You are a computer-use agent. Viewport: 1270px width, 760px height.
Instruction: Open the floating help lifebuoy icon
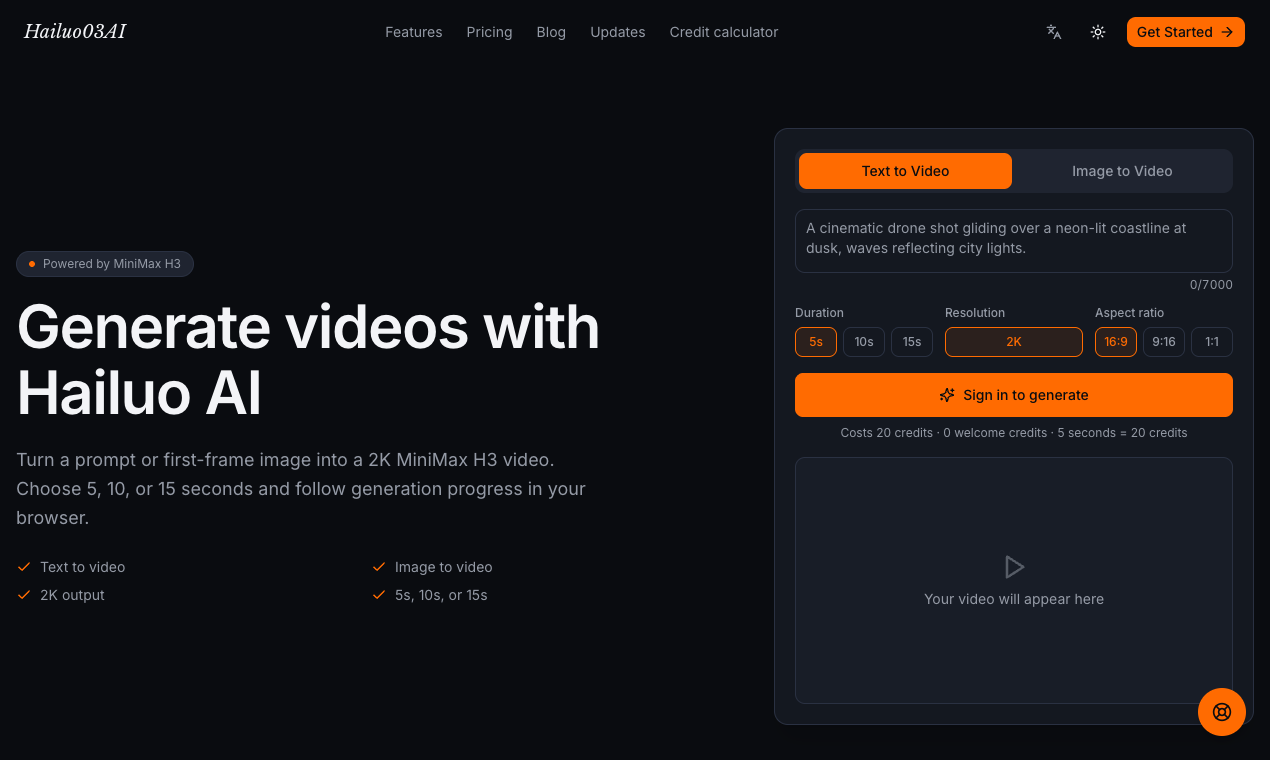(1222, 712)
